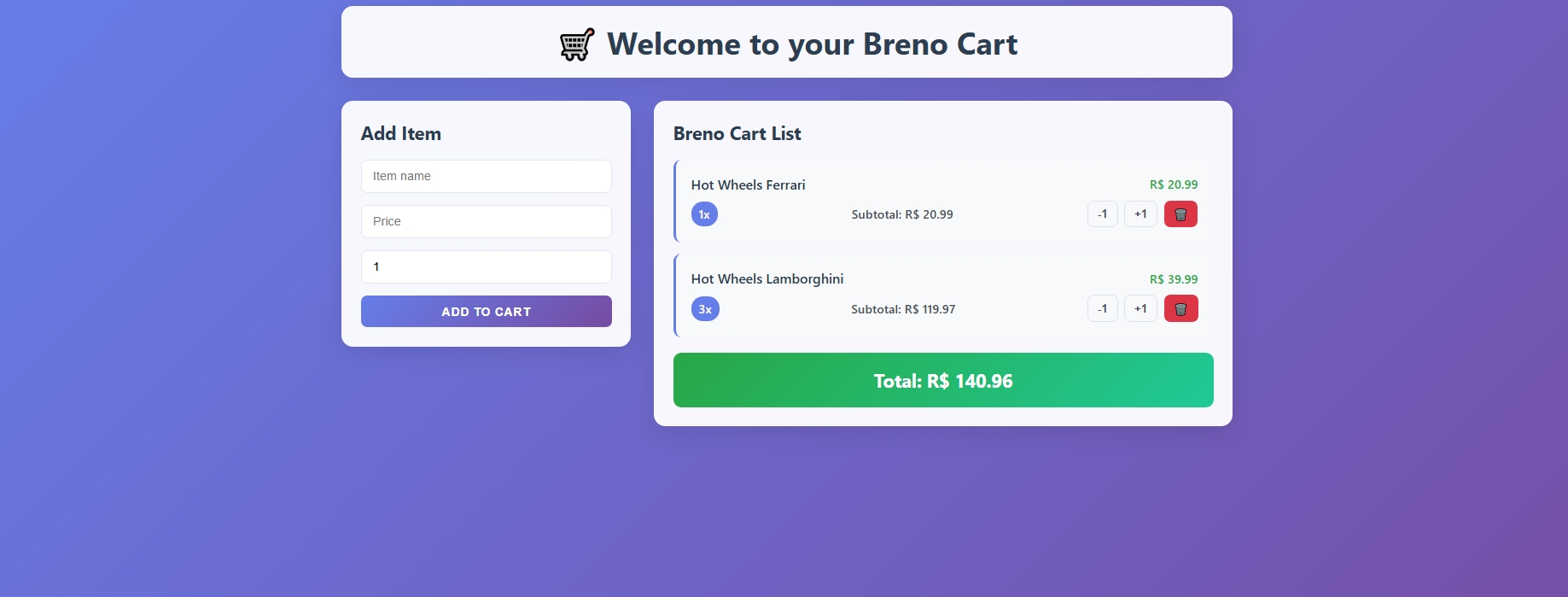1568x597 pixels.
Task: Remove Hot Wheels Lamborghini using trash icon
Action: coord(1180,308)
